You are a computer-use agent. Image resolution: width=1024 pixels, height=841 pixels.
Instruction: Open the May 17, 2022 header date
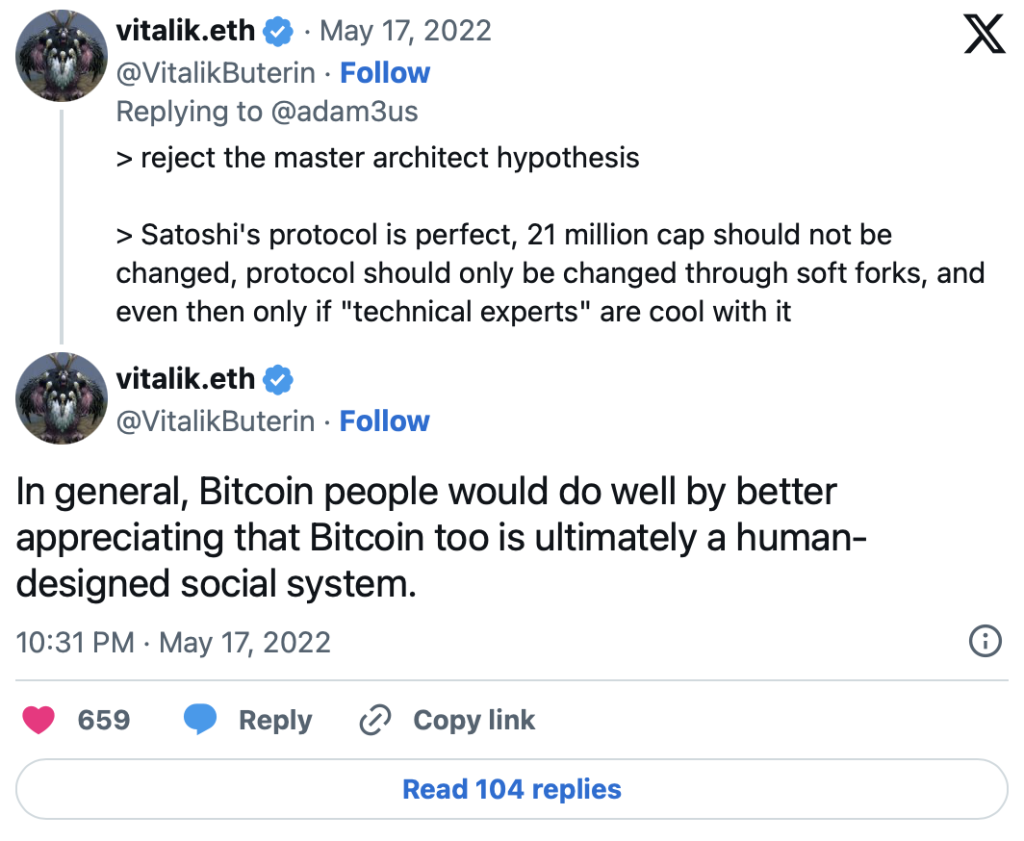(406, 31)
